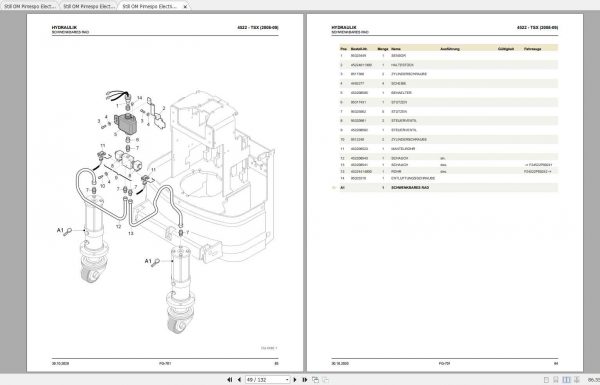Click the Bestell-Nr column header
The width and height of the screenshot is (600, 385).
point(359,49)
